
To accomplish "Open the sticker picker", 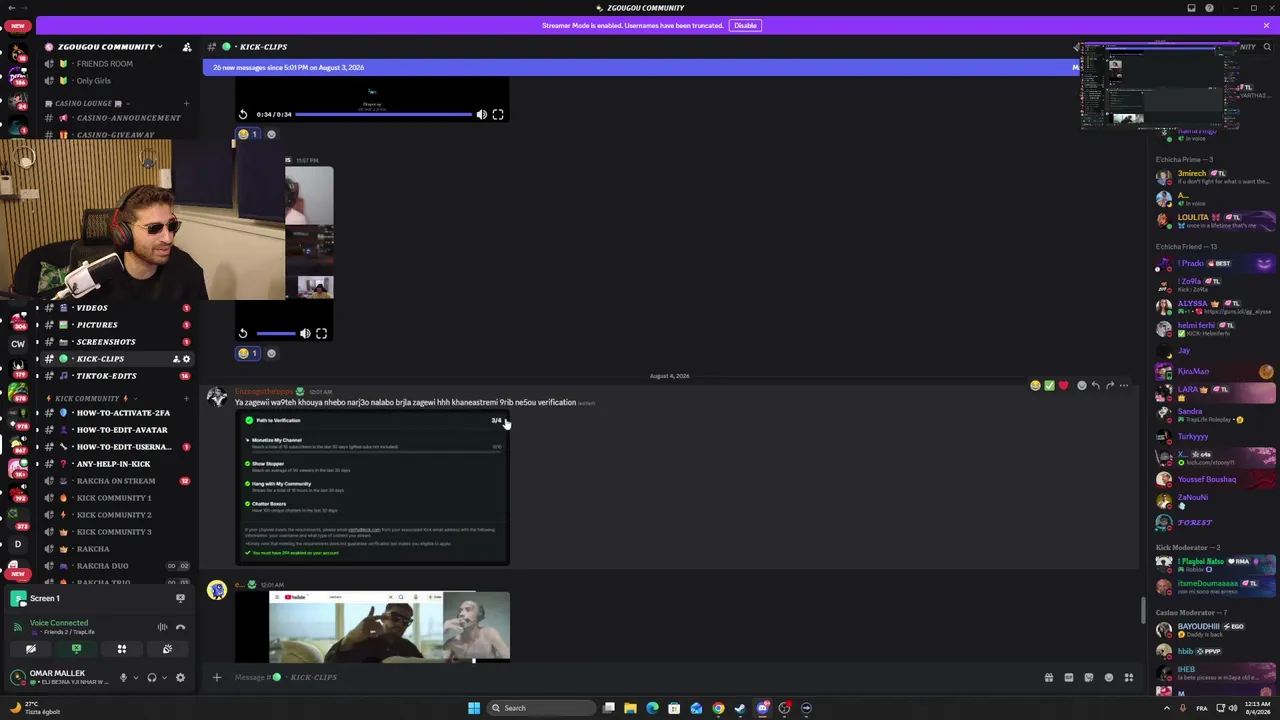I will click(1088, 677).
